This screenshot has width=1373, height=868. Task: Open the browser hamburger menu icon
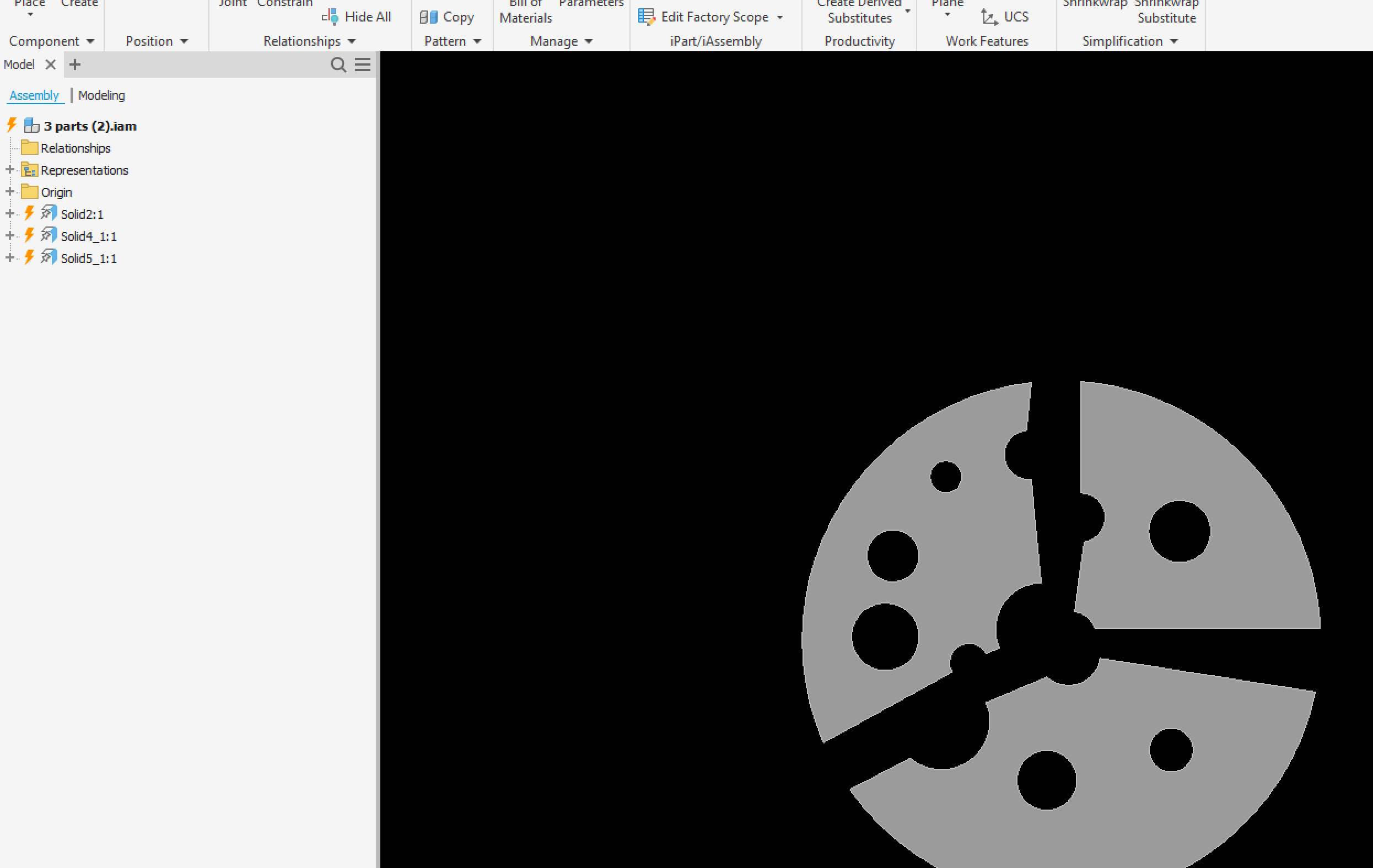tap(363, 64)
